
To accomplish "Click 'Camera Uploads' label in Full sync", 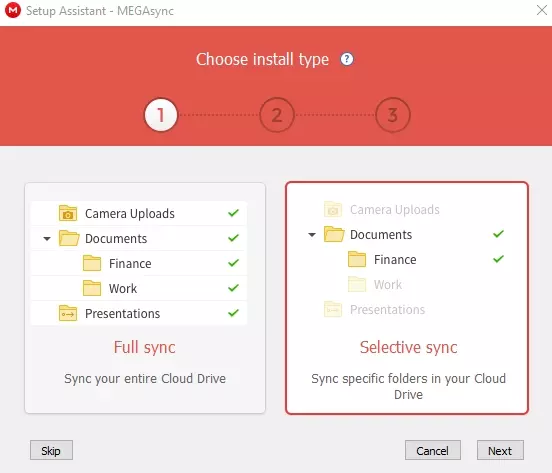I will 130,214.
